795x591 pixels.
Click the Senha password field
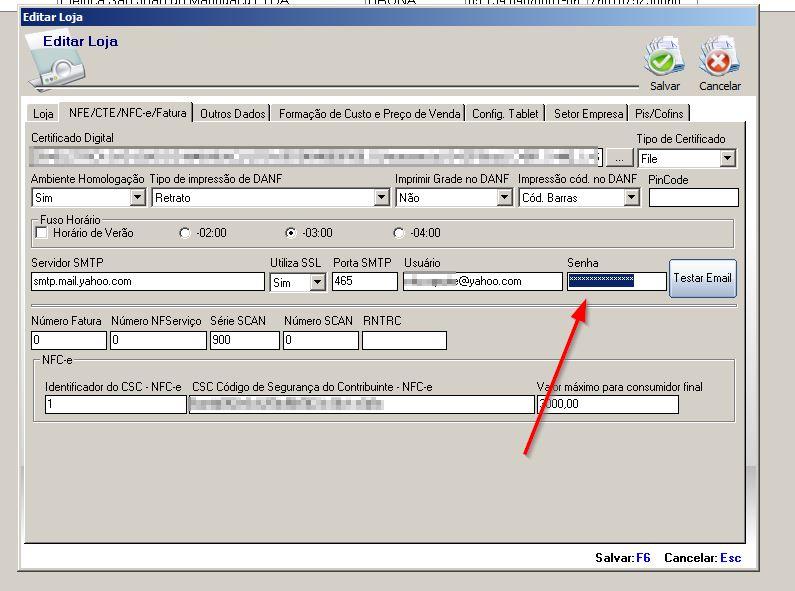(617, 281)
